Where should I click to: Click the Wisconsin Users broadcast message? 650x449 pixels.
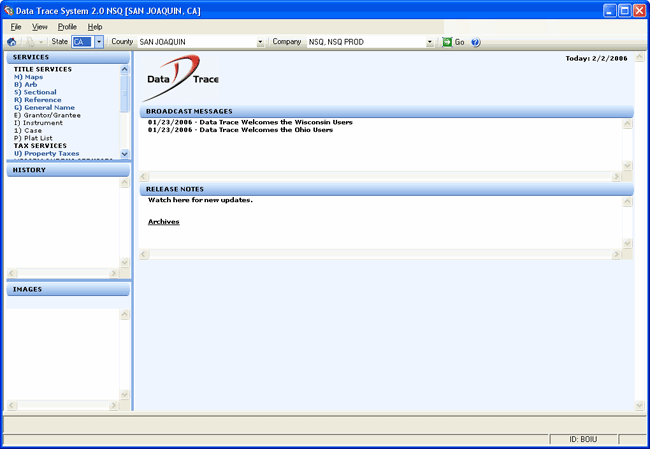point(250,122)
